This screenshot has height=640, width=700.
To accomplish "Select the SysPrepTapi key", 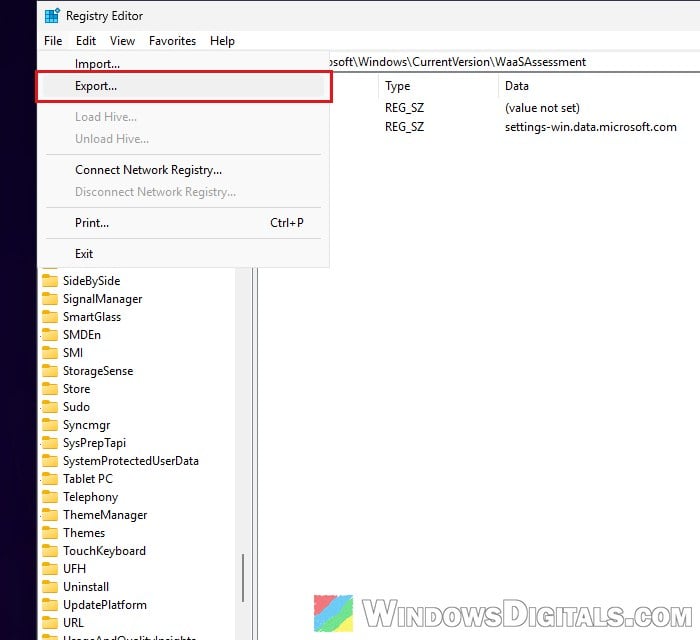I will tap(94, 443).
